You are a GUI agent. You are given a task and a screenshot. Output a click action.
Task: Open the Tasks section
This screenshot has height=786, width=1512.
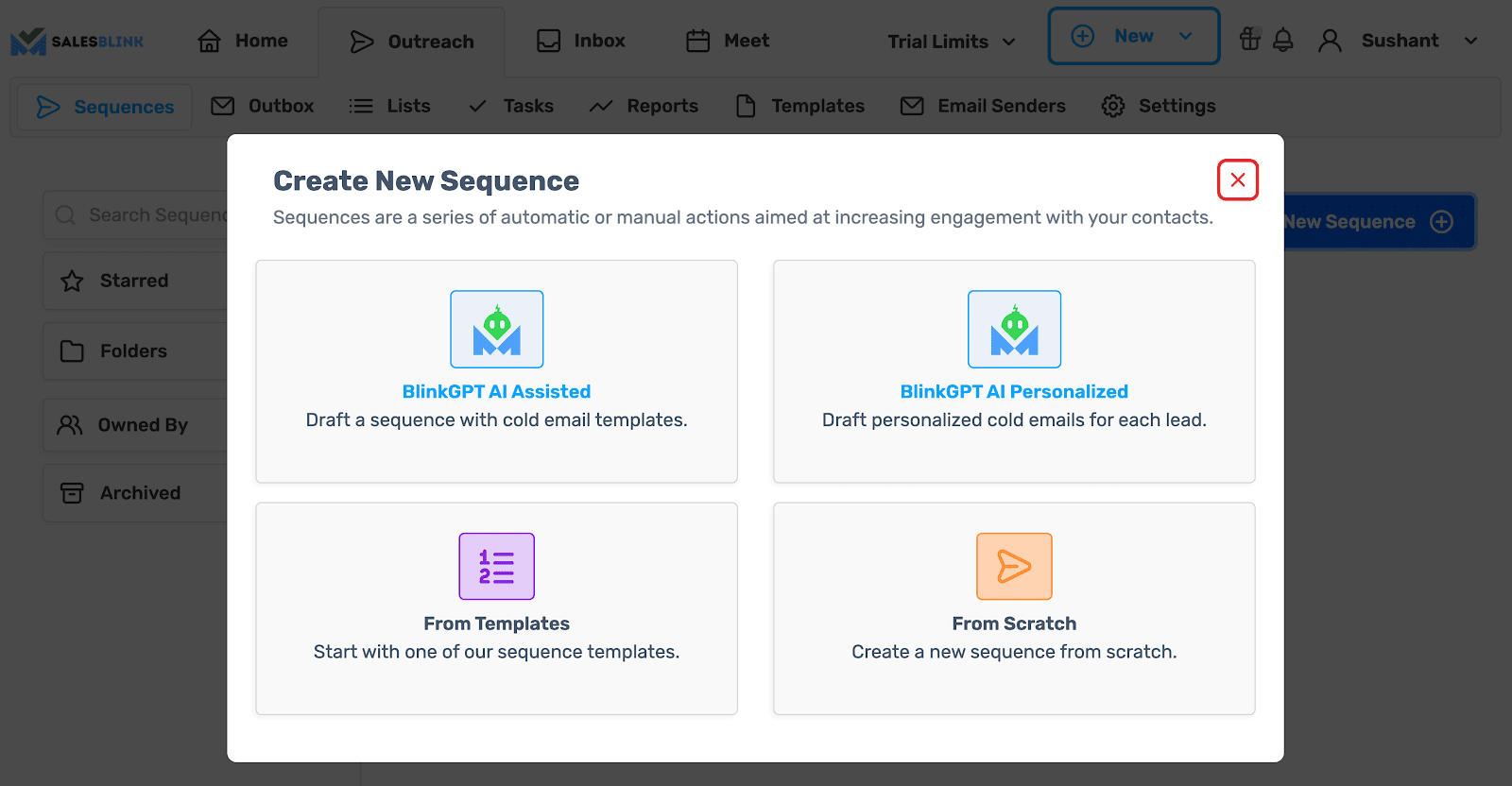[511, 106]
